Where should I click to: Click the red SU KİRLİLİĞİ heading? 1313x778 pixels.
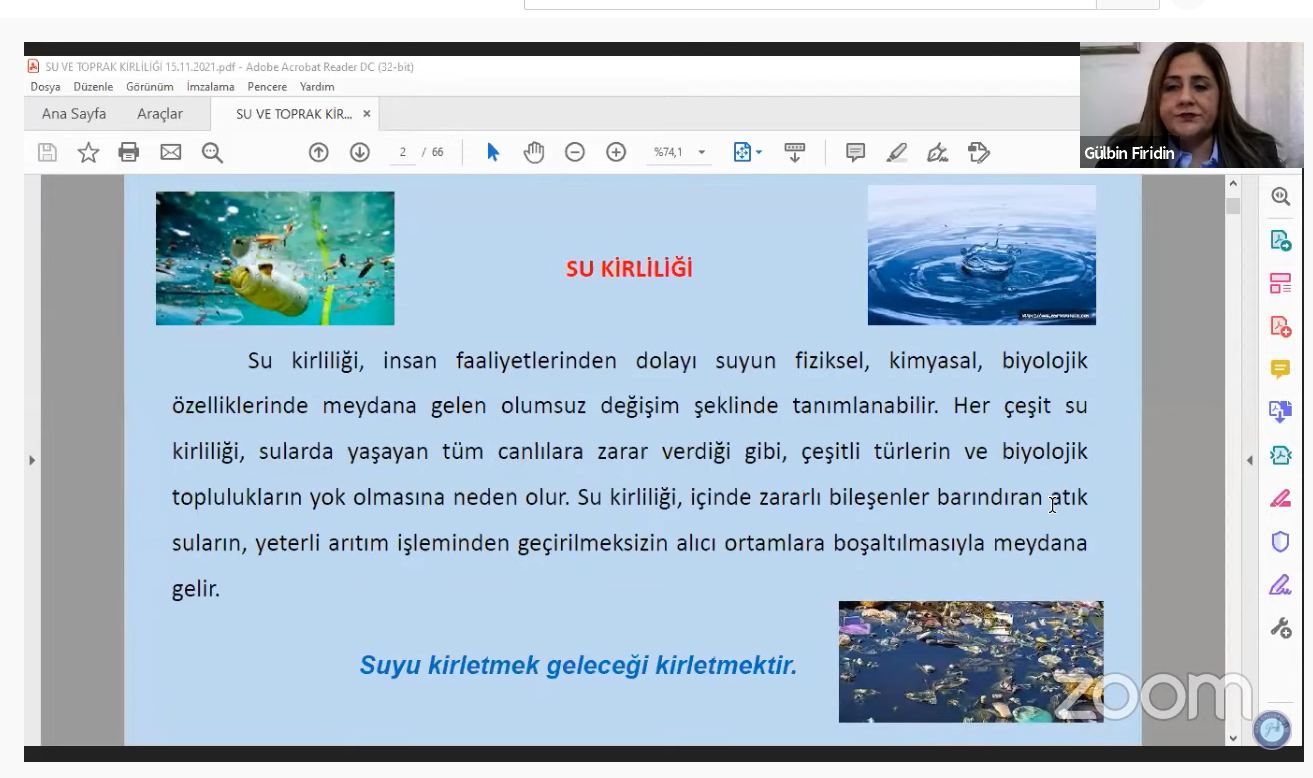(629, 269)
